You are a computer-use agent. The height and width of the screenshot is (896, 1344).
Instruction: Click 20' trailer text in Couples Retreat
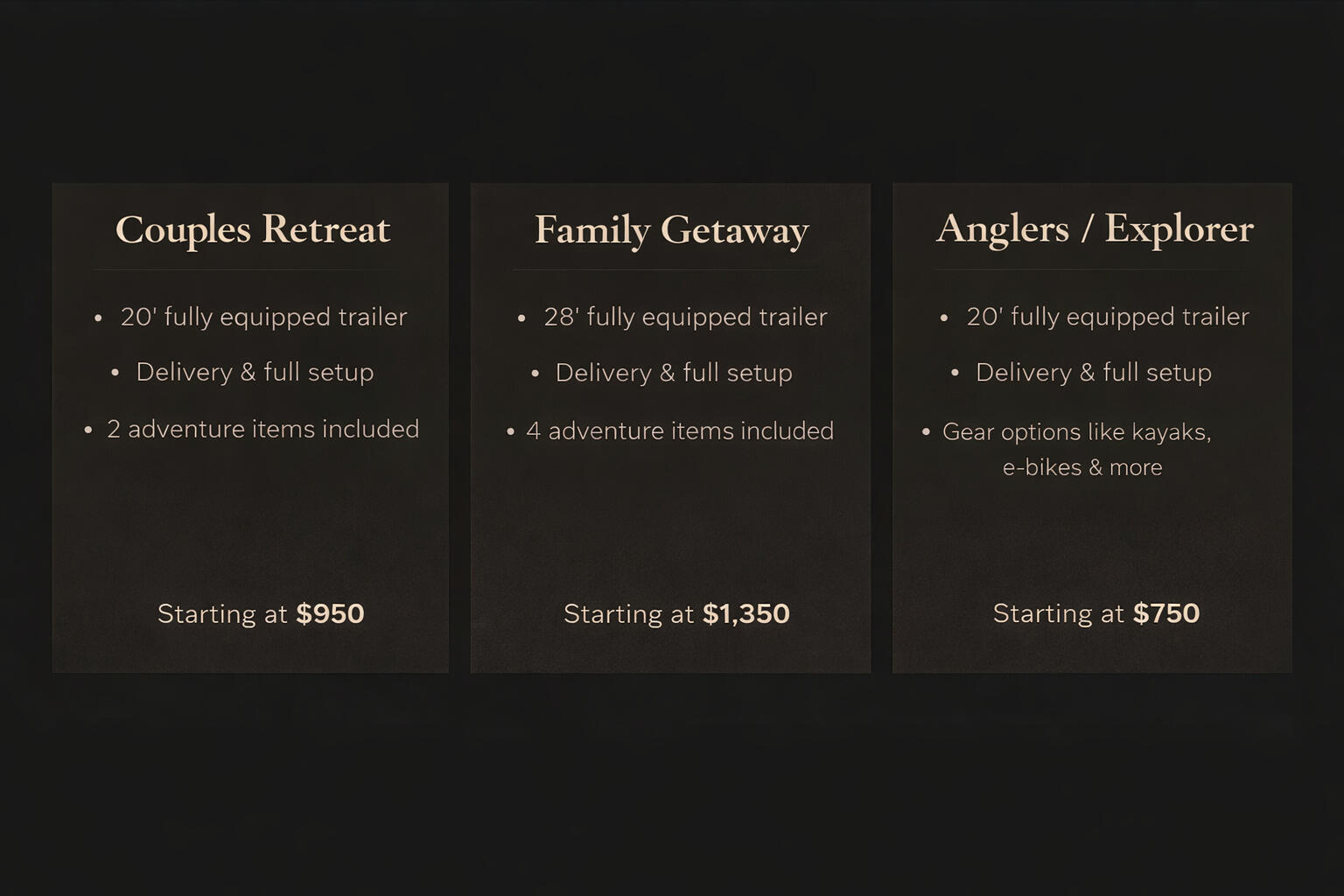pos(263,317)
